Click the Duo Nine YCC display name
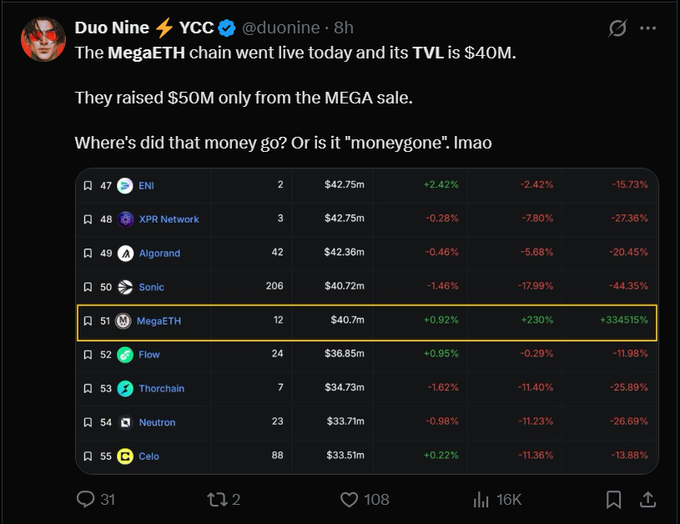Viewport: 680px width, 524px height. pos(144,28)
